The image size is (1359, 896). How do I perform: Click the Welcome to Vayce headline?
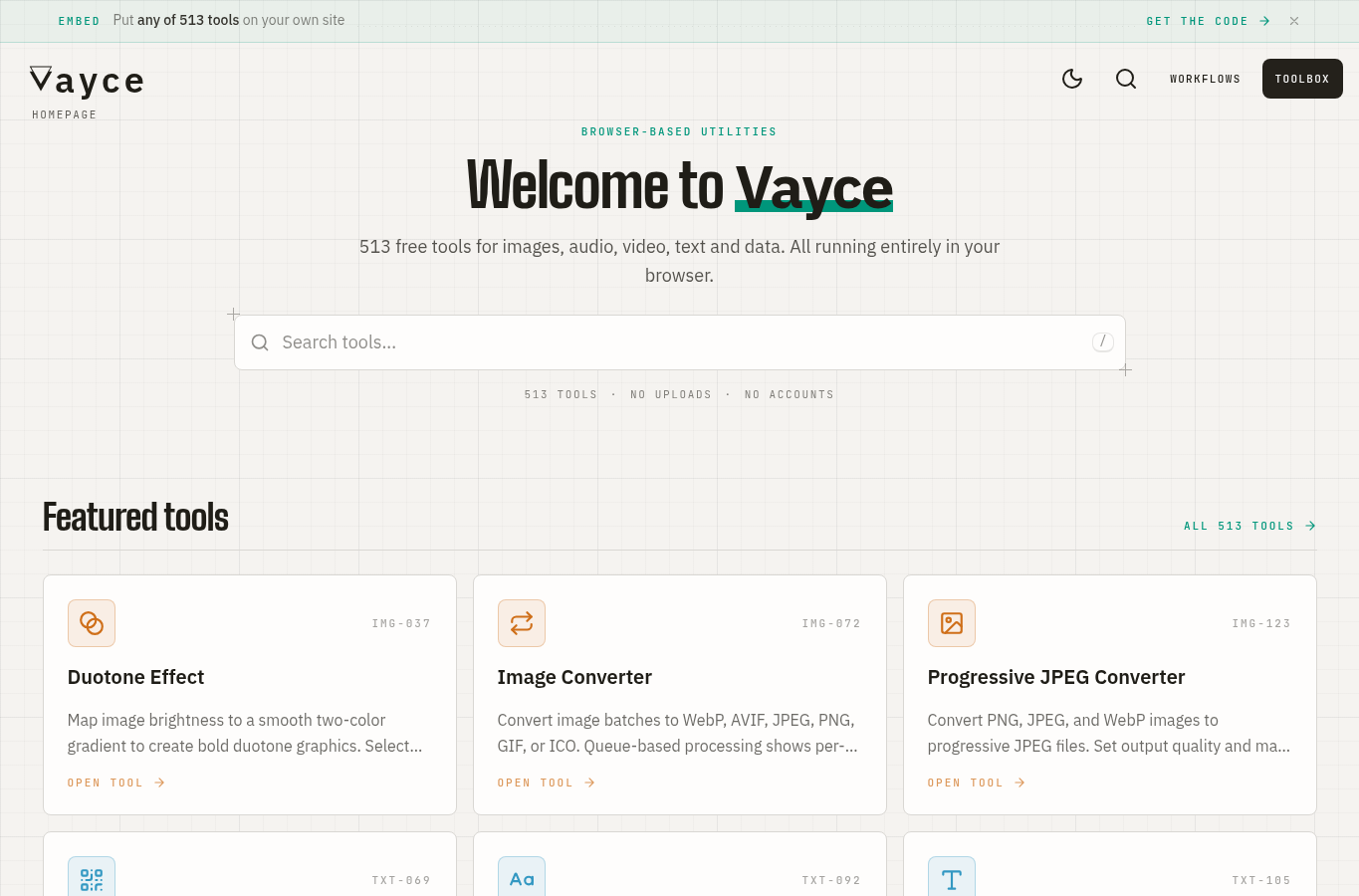(x=680, y=187)
